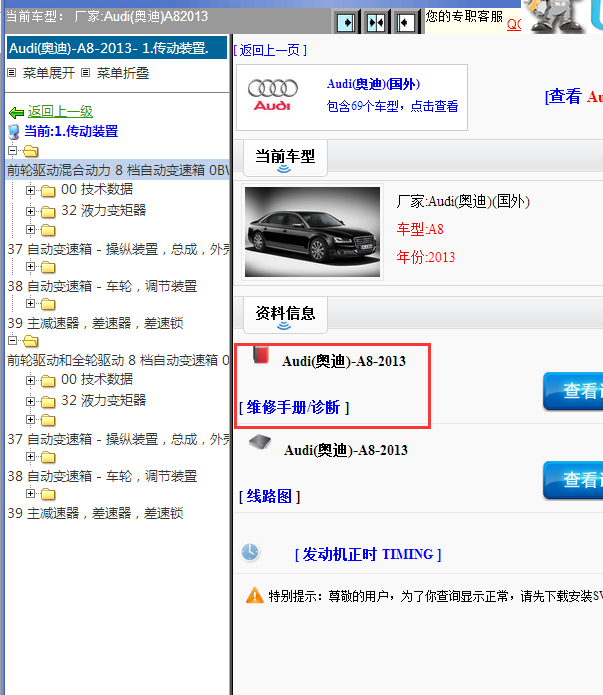Select second 38 自动变速箱 - 车轮 item
Image resolution: width=603 pixels, height=695 pixels.
(102, 476)
